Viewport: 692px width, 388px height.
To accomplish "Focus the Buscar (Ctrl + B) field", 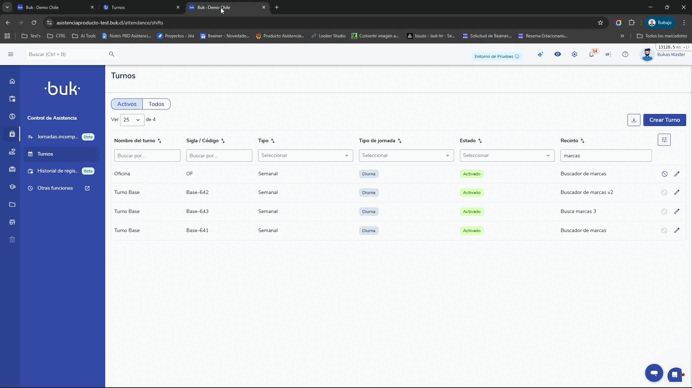I will [66, 54].
